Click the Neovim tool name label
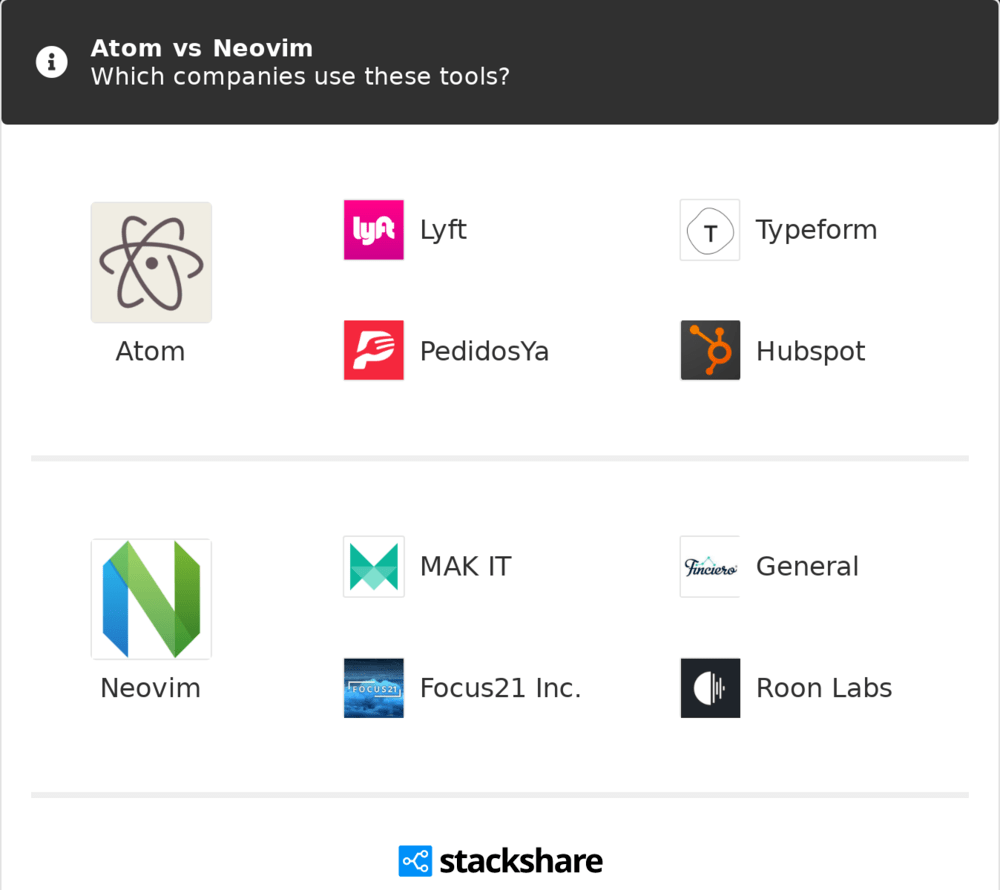Image resolution: width=1000 pixels, height=890 pixels. [x=150, y=688]
